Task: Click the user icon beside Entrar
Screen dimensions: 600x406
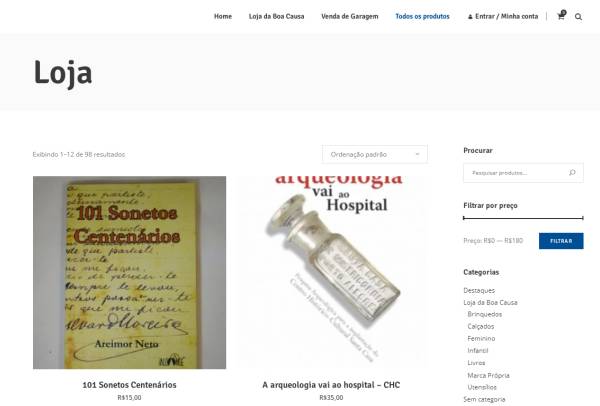Action: [470, 17]
